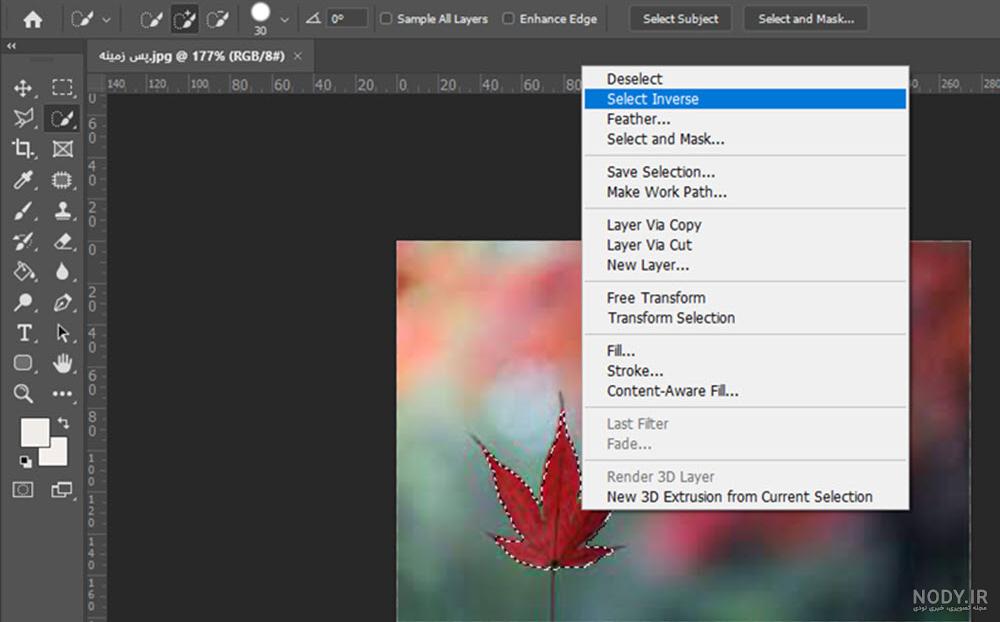Select the Path Selection tool
The width and height of the screenshot is (1000, 622).
(x=62, y=333)
